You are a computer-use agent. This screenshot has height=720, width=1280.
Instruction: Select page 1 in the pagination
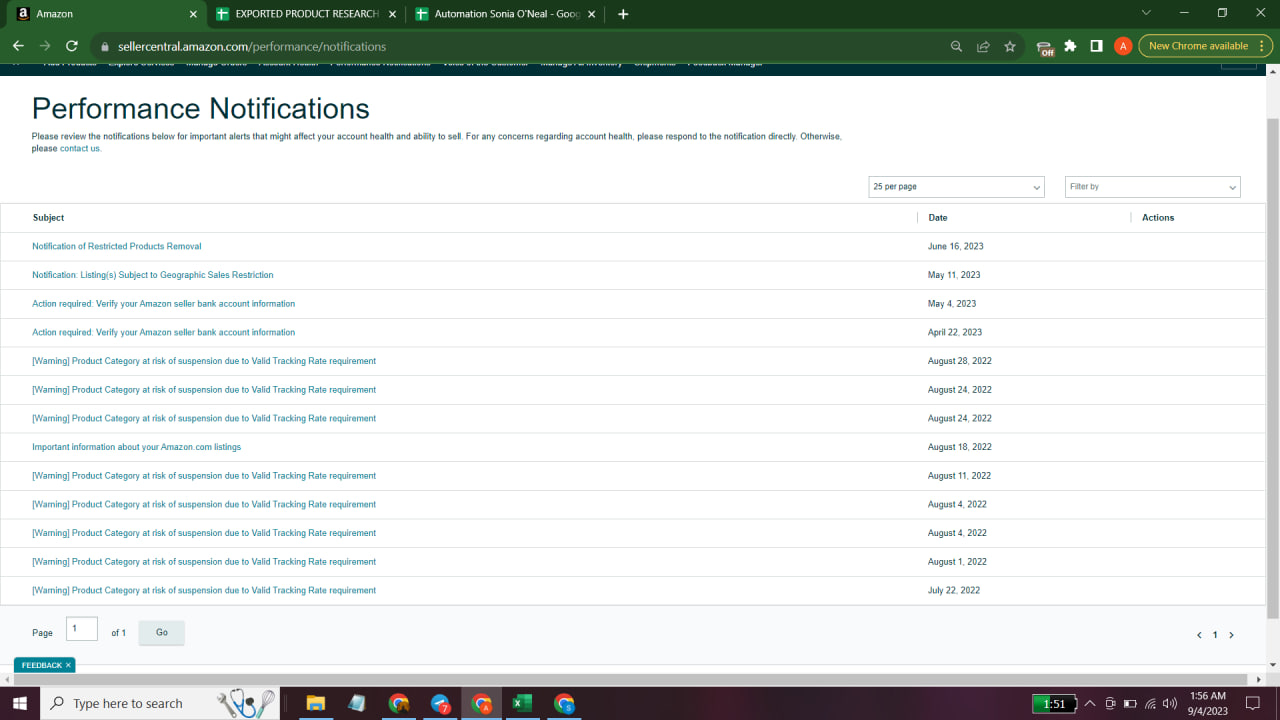tap(1215, 635)
